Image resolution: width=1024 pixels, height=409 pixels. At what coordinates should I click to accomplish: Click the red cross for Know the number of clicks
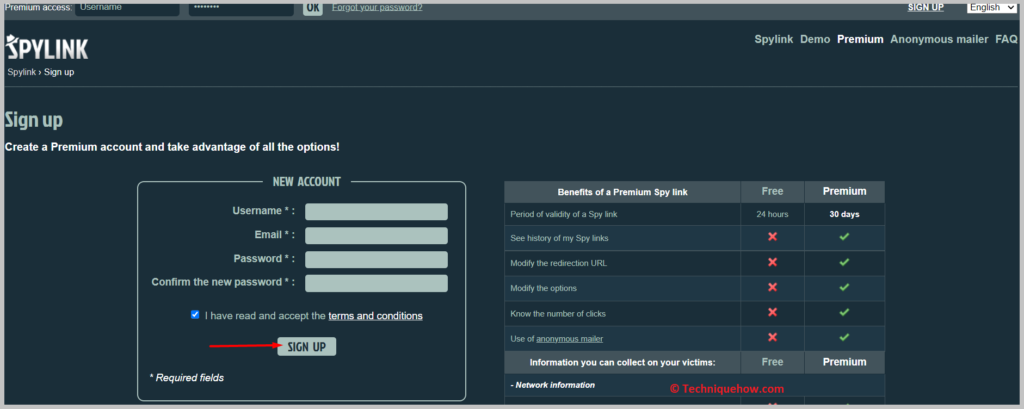pyautogui.click(x=773, y=312)
